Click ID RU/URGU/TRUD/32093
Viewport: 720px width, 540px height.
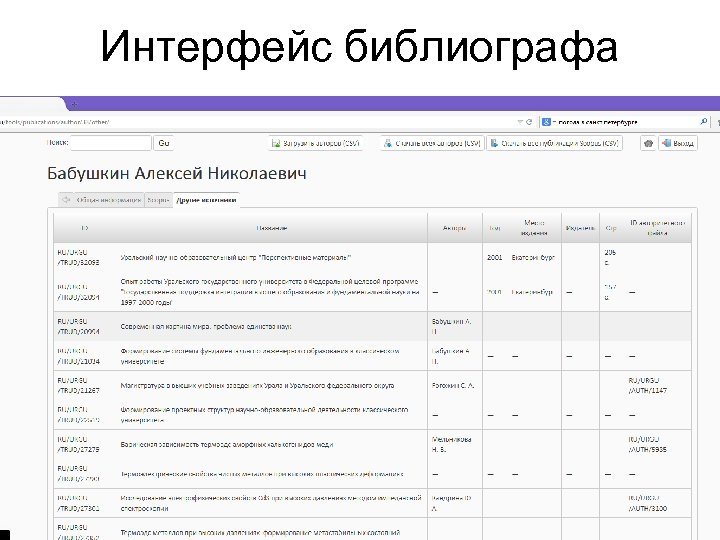78,257
